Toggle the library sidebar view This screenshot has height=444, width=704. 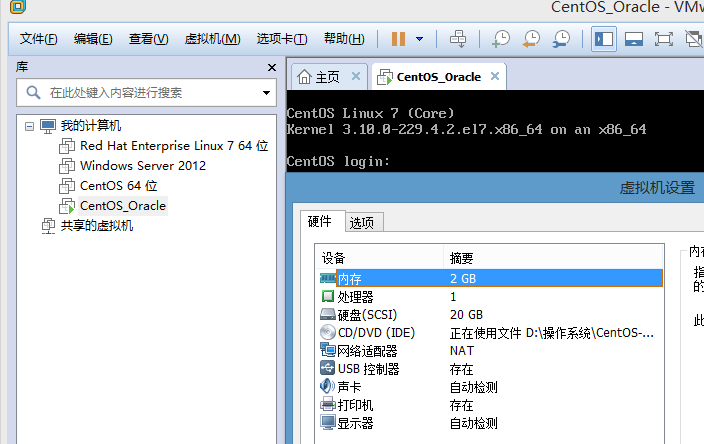604,39
